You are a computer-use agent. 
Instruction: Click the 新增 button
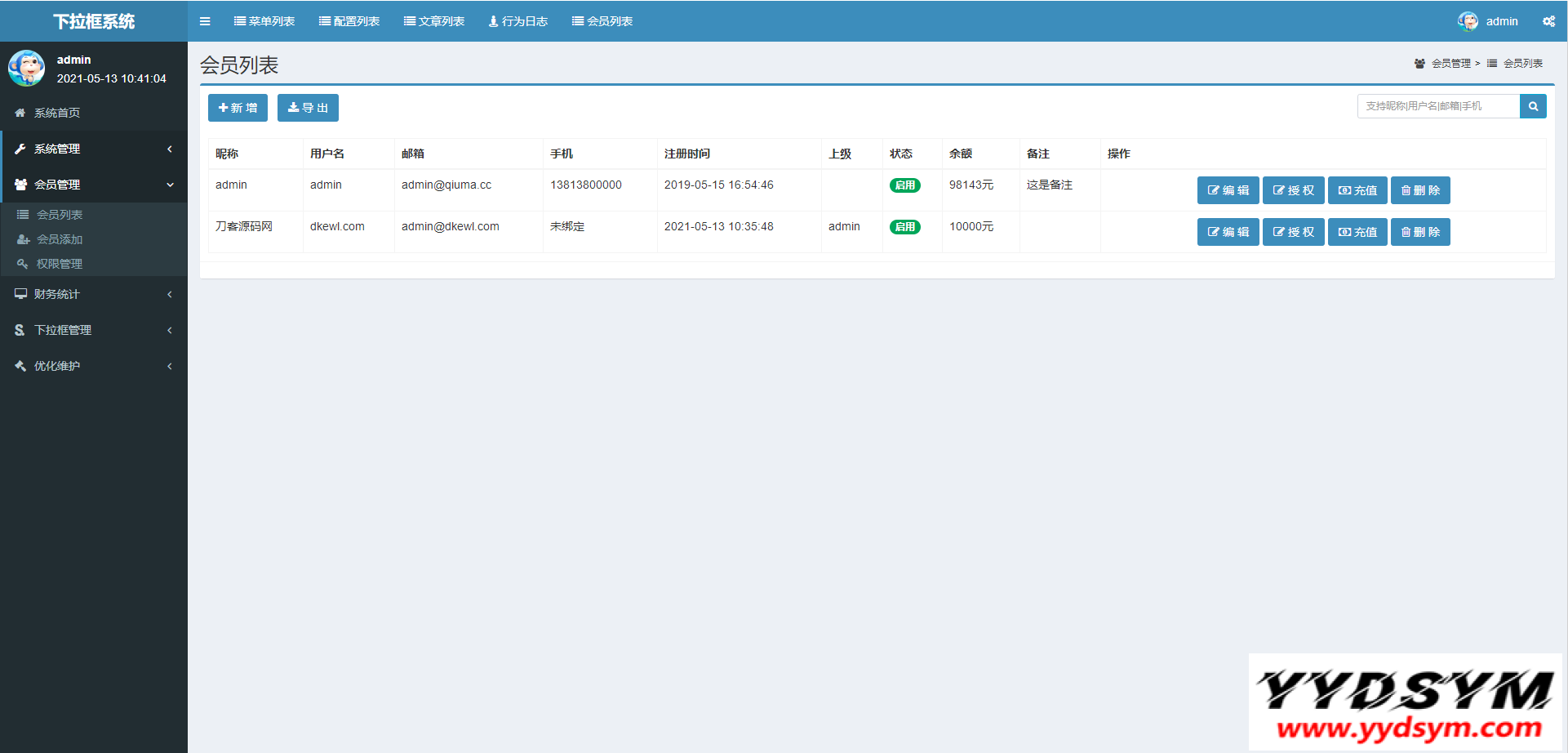[238, 108]
